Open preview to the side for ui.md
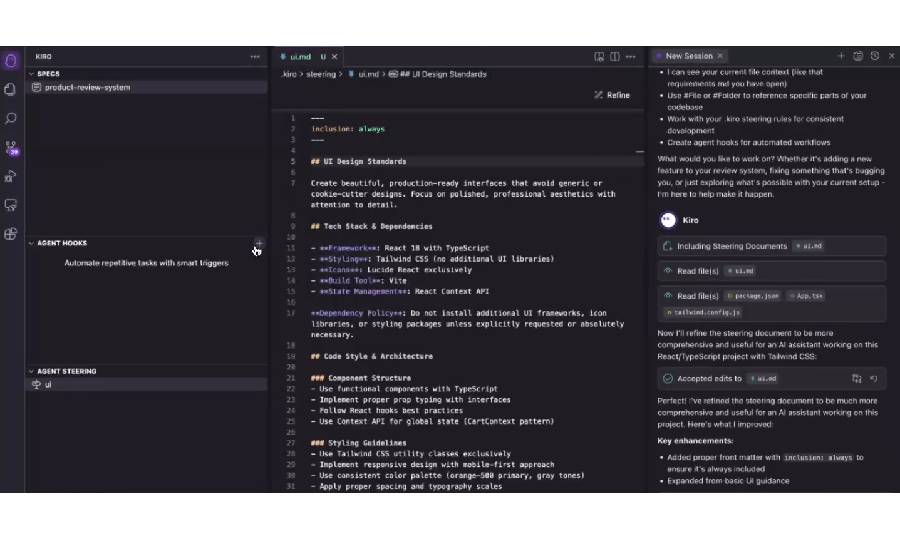The width and height of the screenshot is (900, 540). pos(599,56)
